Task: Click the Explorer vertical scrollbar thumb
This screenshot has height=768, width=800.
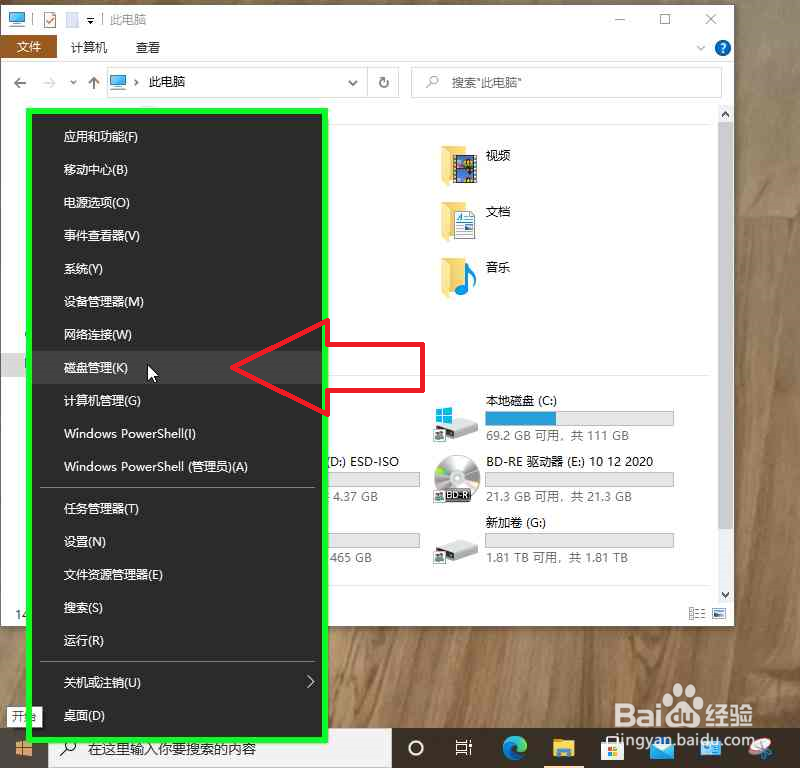Action: (x=725, y=326)
